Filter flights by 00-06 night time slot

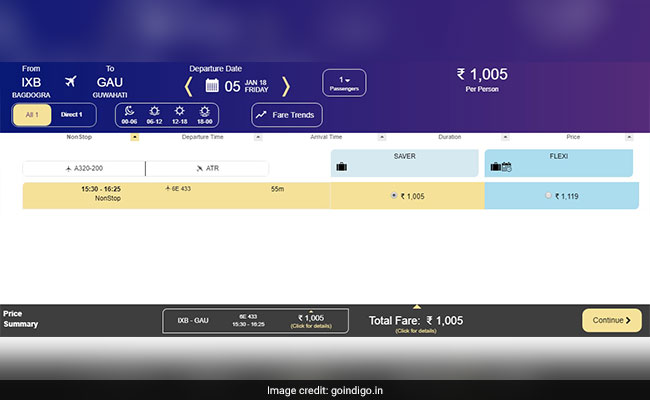pos(129,115)
